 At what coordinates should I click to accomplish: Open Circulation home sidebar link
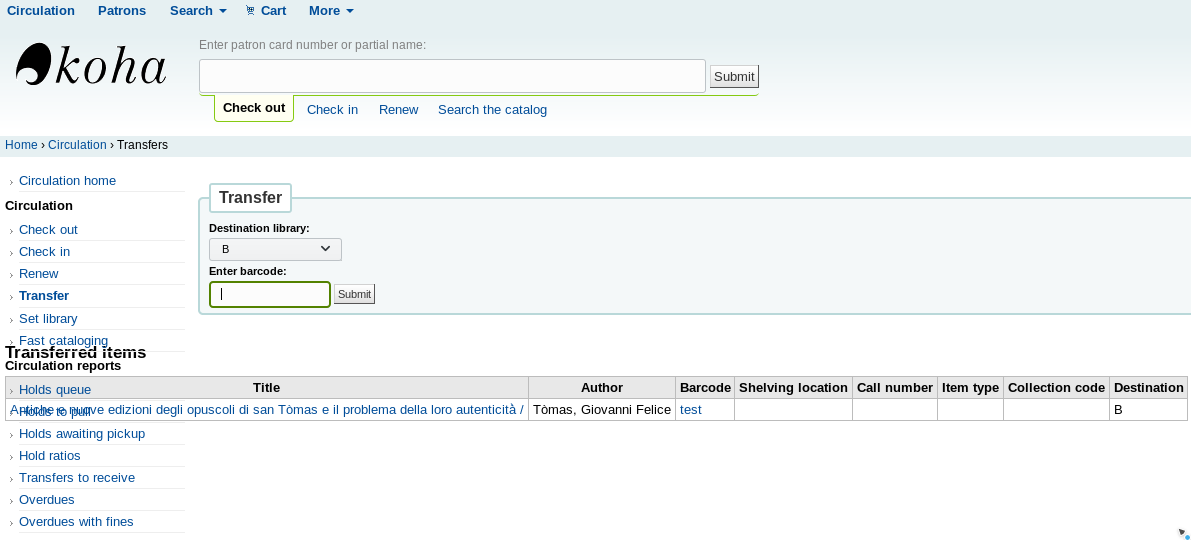click(x=67, y=181)
